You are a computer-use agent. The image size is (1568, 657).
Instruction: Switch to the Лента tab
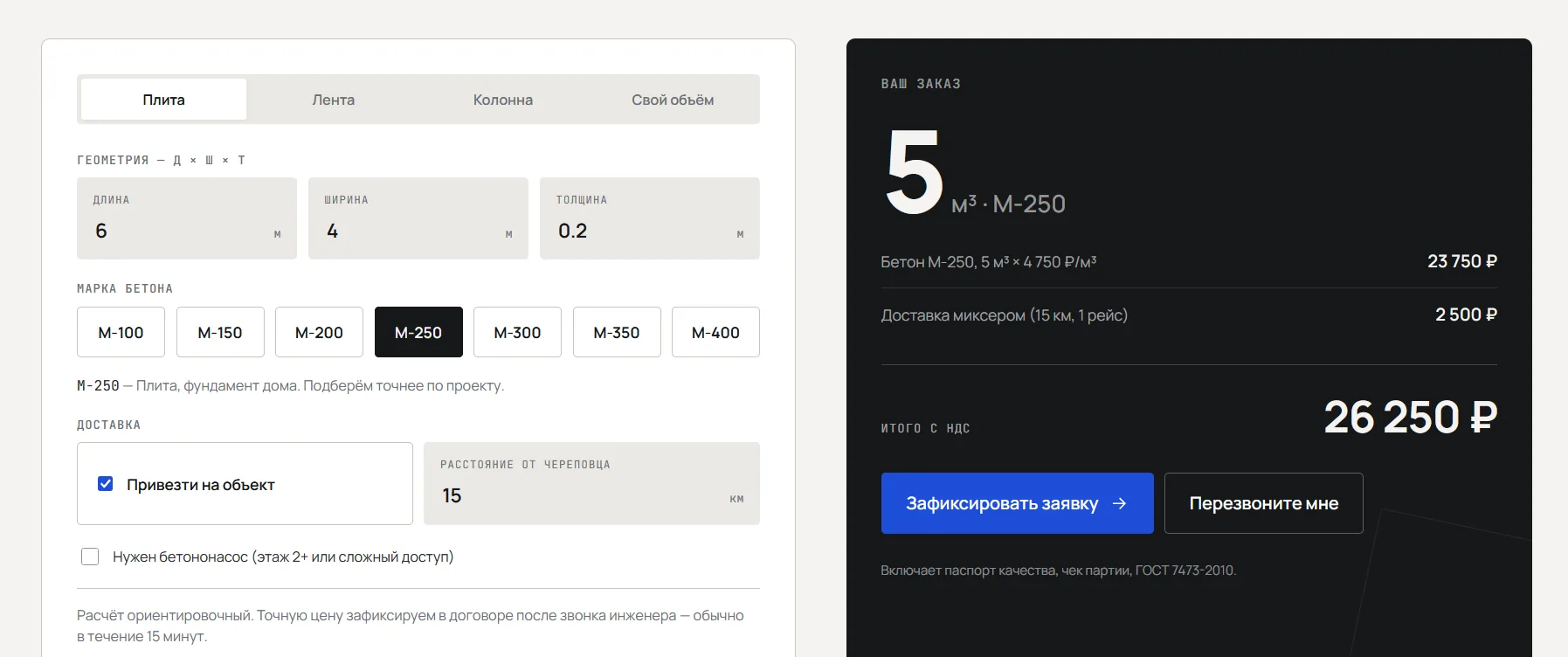pos(334,100)
